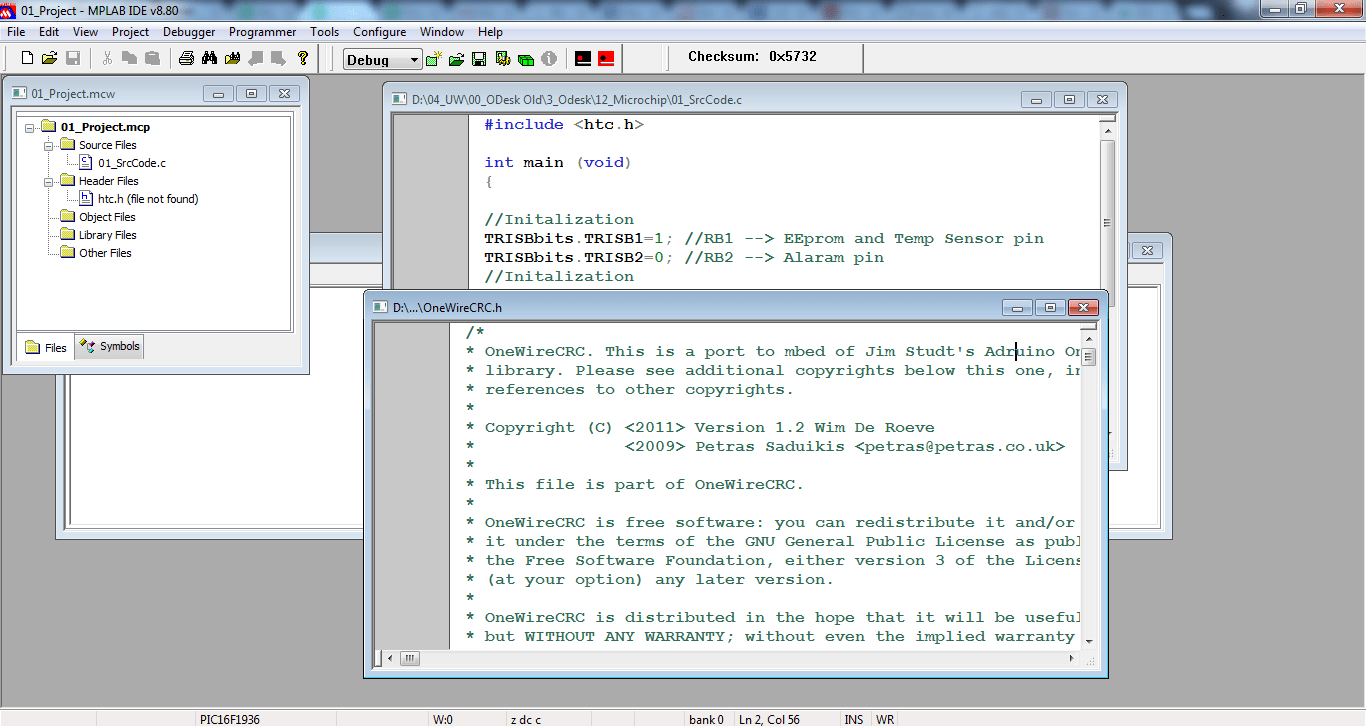Click the gray info circle toolbar icon
Image resolution: width=1366 pixels, height=726 pixels.
(x=549, y=60)
